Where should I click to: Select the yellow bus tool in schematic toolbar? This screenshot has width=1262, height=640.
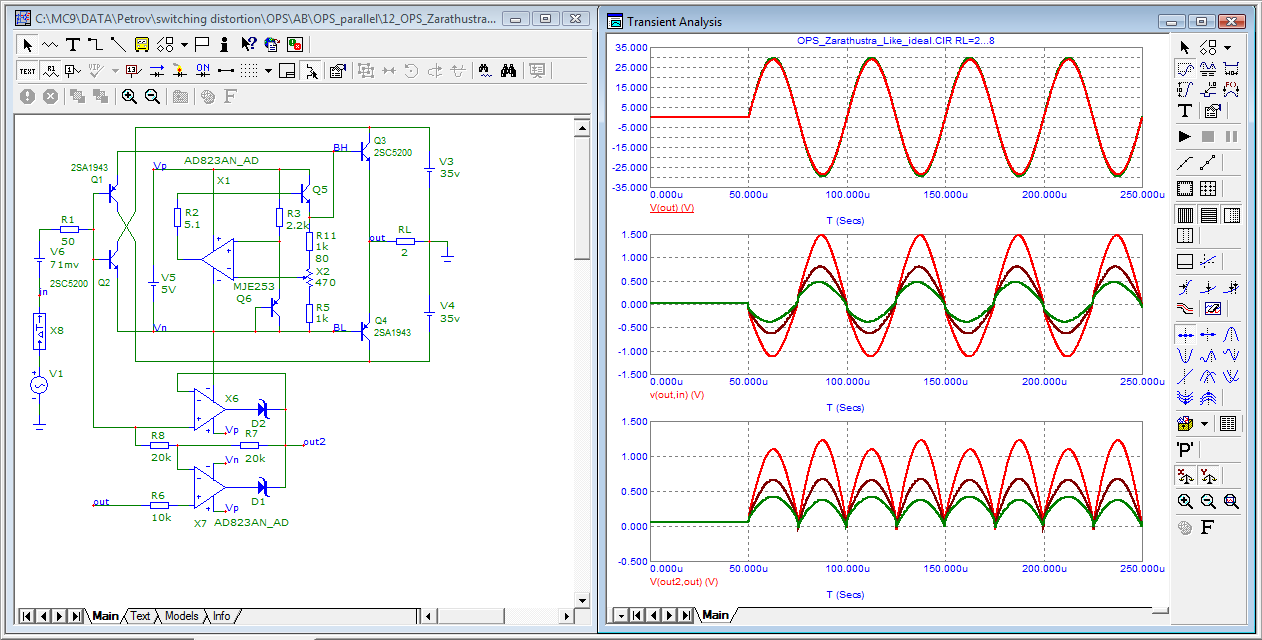(142, 44)
